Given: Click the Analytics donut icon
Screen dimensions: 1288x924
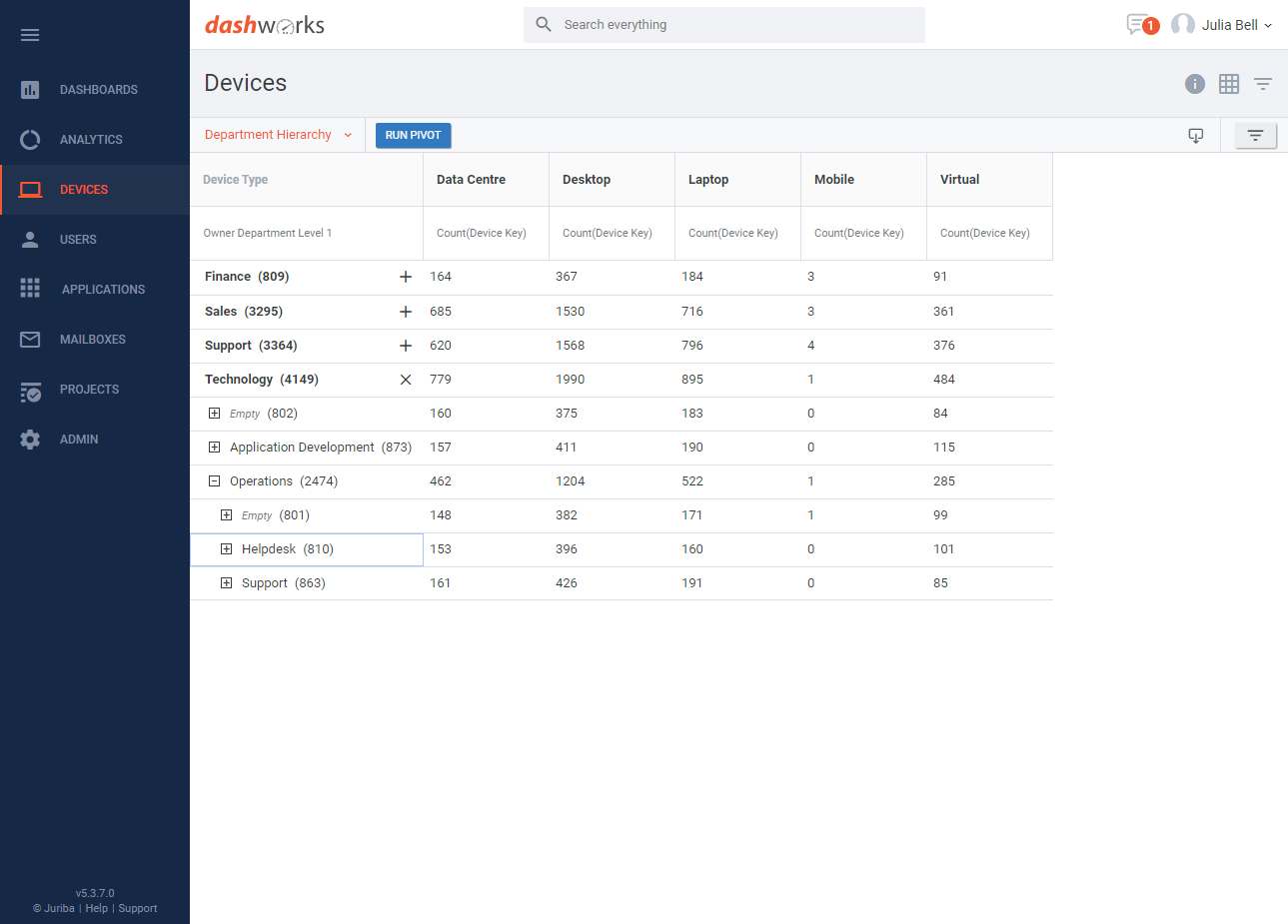Looking at the screenshot, I should (30, 140).
